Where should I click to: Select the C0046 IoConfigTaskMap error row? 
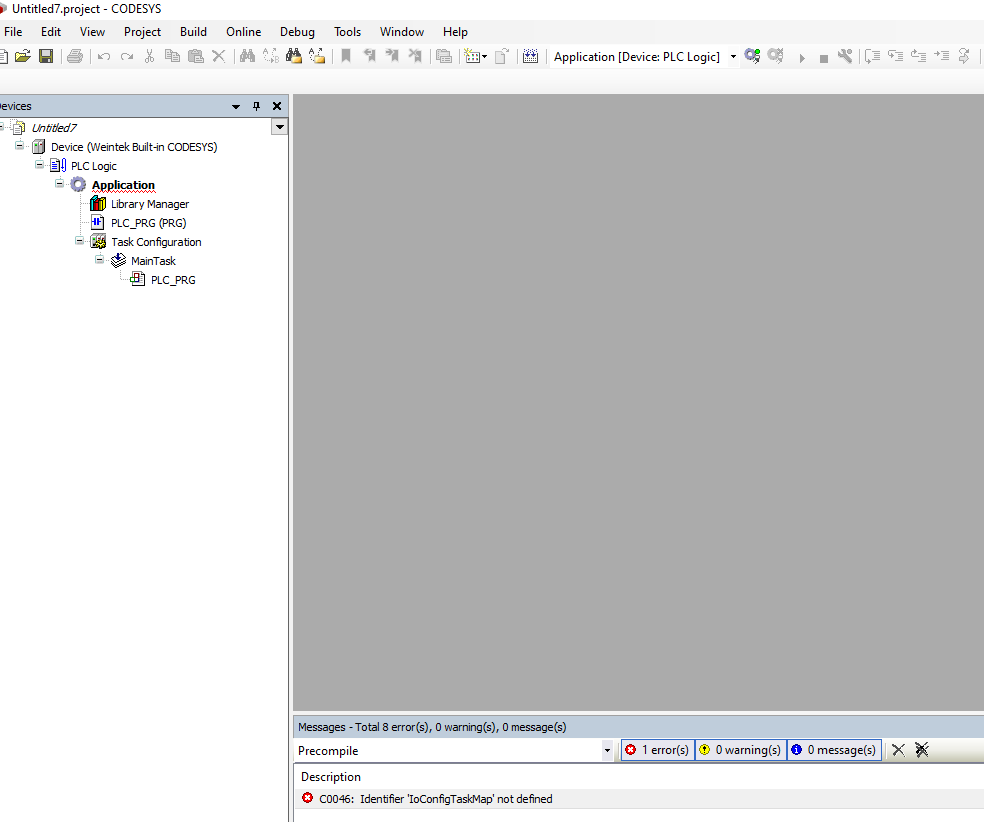coord(639,799)
